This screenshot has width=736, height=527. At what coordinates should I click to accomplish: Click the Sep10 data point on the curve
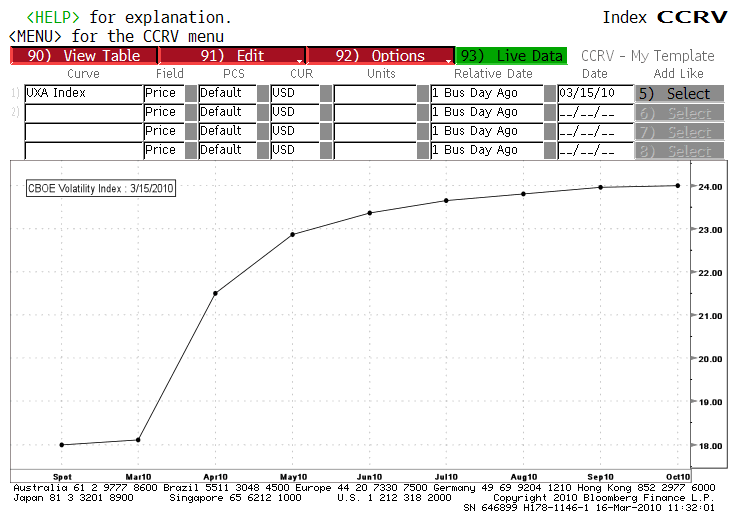coord(601,187)
